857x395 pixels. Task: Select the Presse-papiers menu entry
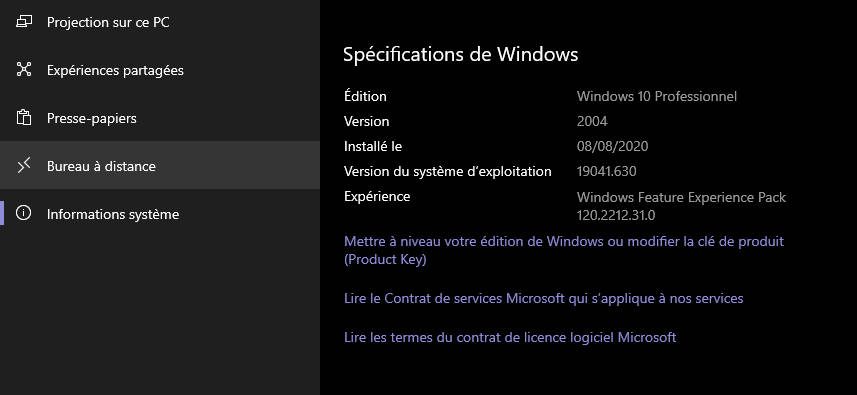(x=160, y=118)
